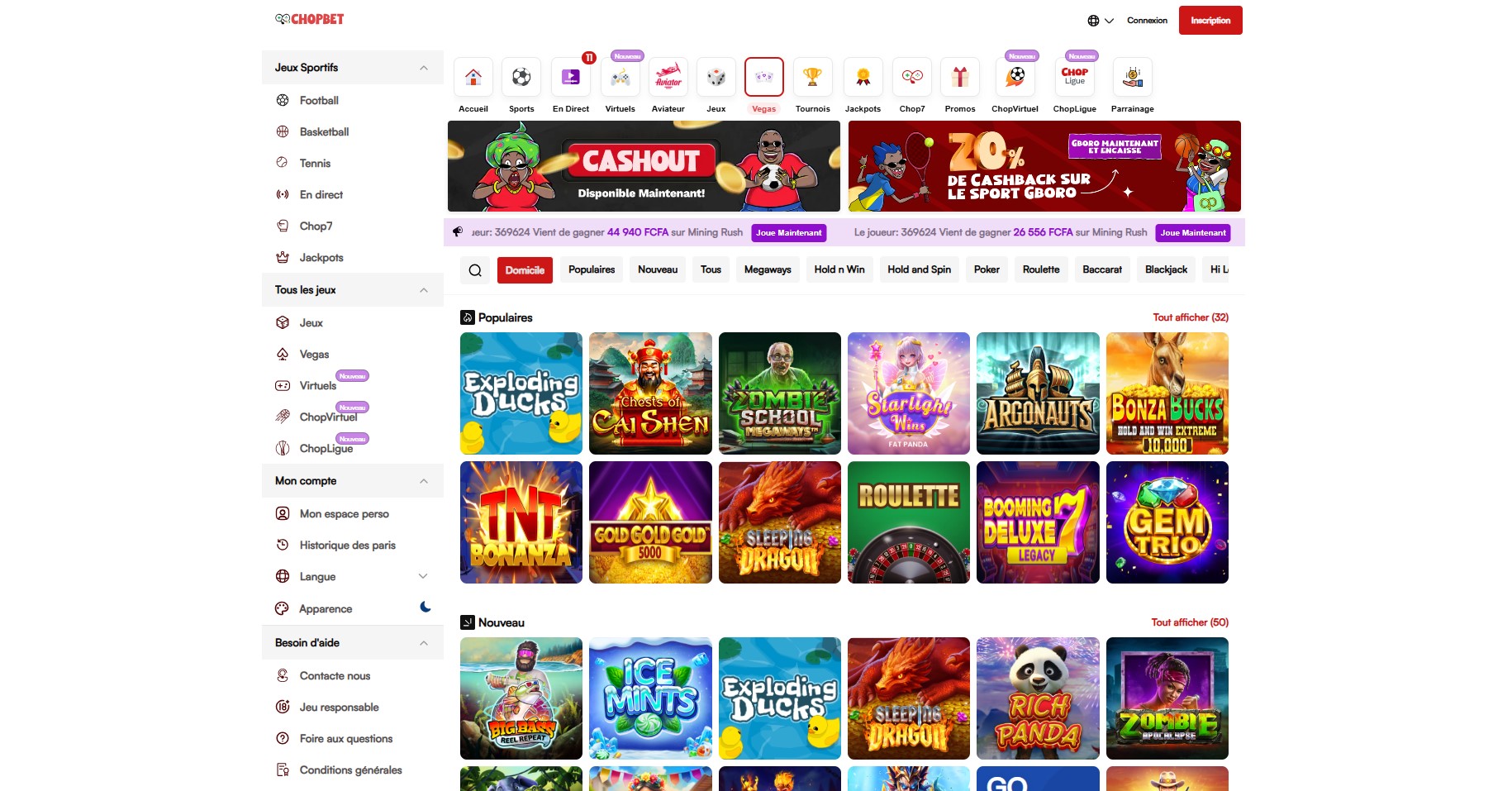Collapse the Jeux Sportifs section
Screen dimensions: 1512x791
tap(424, 68)
